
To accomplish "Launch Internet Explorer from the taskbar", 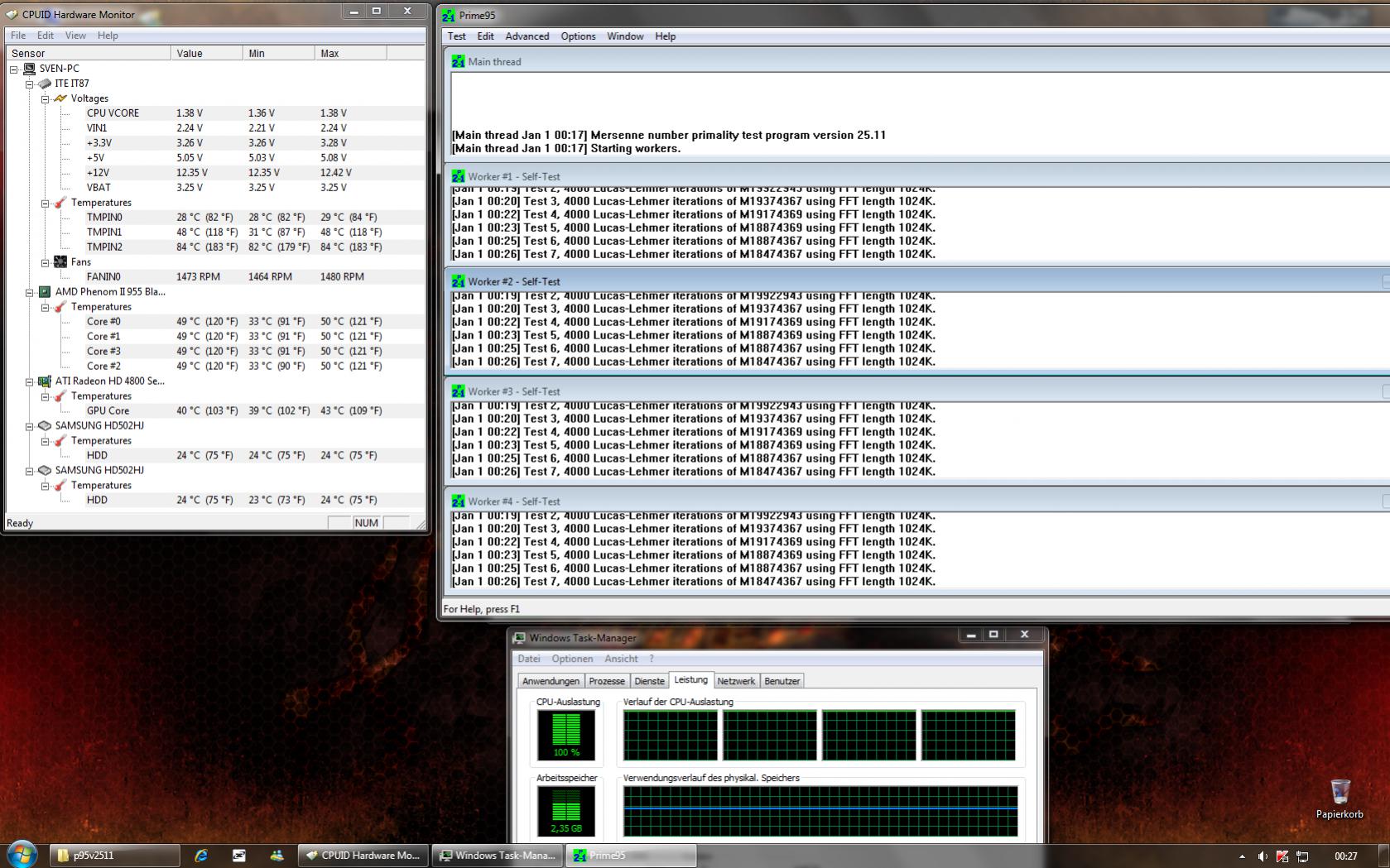I will click(200, 856).
